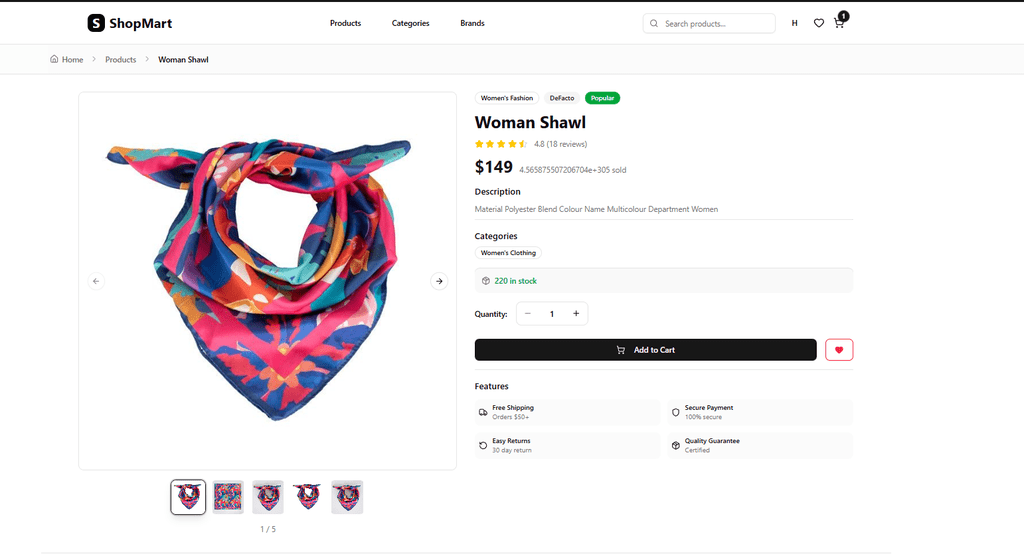This screenshot has height=556, width=1024.
Task: Click the Women's Clothing category tag
Action: [x=508, y=253]
